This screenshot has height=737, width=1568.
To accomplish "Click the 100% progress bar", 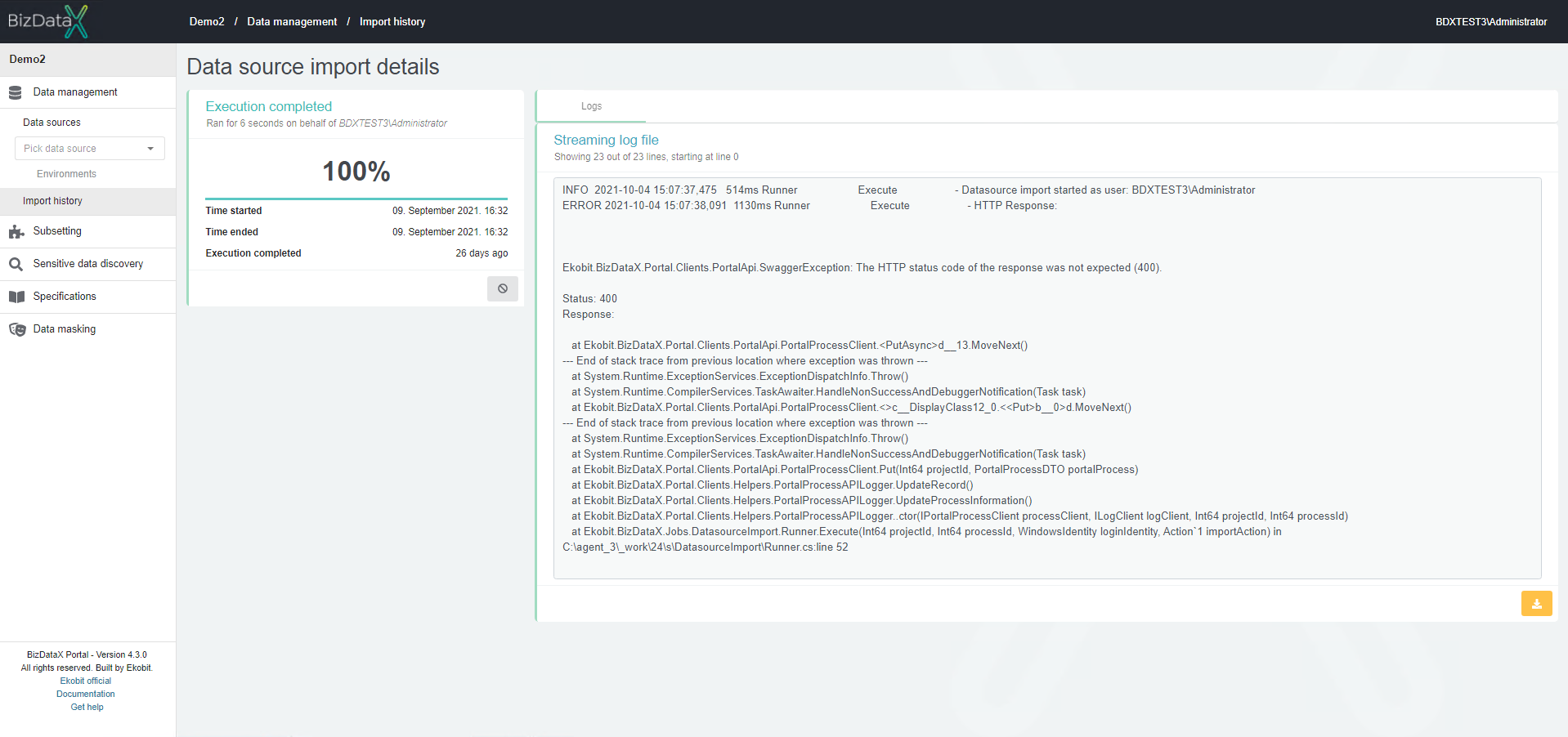I will pyautogui.click(x=356, y=199).
